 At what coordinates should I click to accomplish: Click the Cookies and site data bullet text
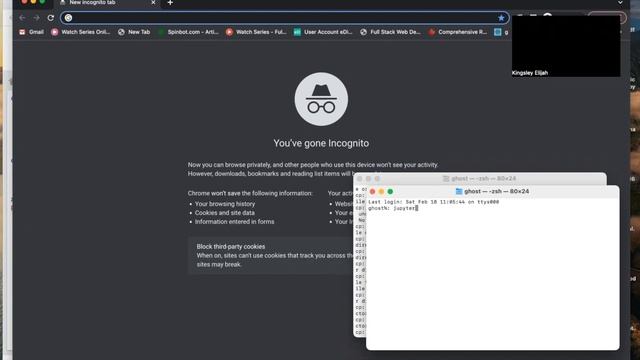click(x=224, y=213)
